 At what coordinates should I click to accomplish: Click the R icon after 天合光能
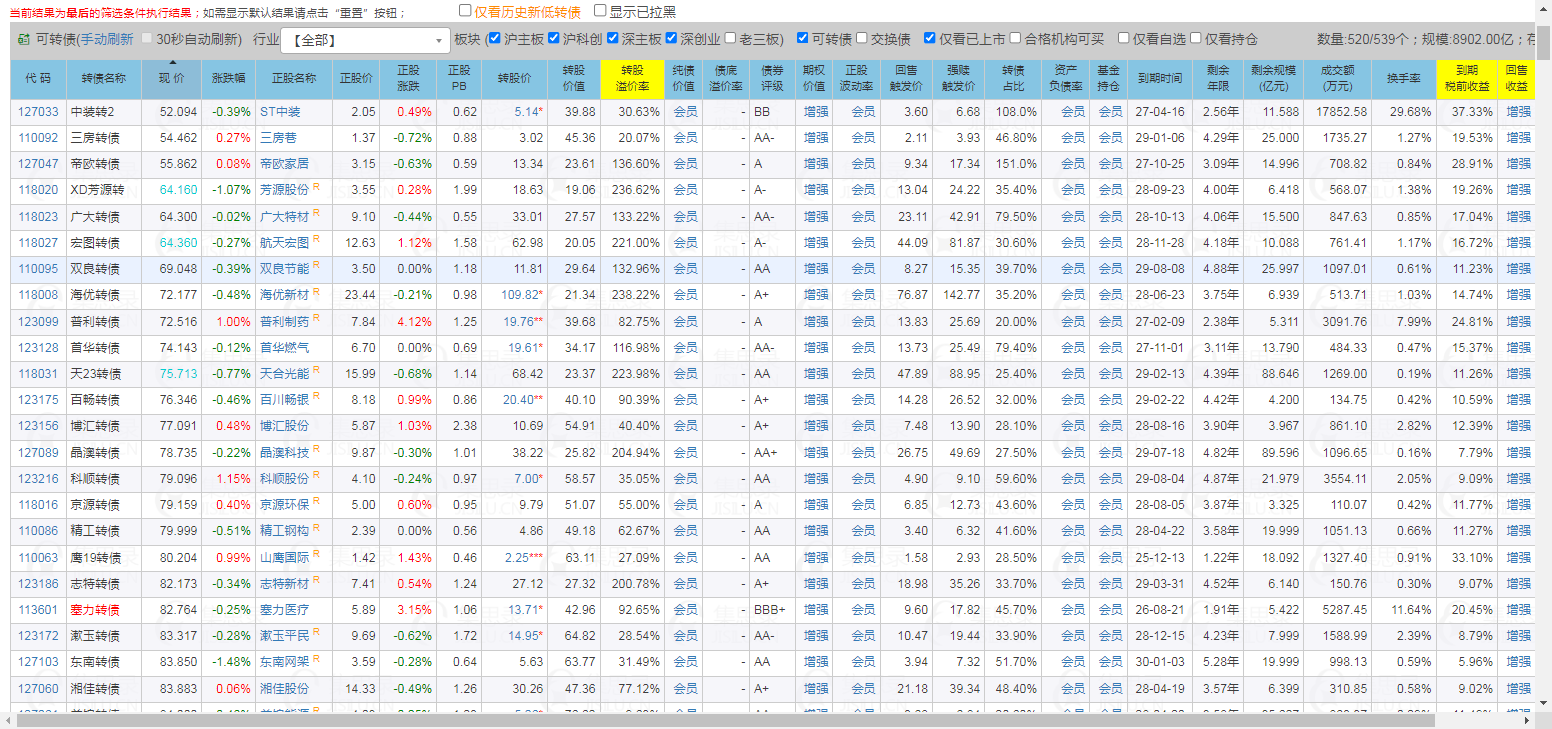pos(317,370)
